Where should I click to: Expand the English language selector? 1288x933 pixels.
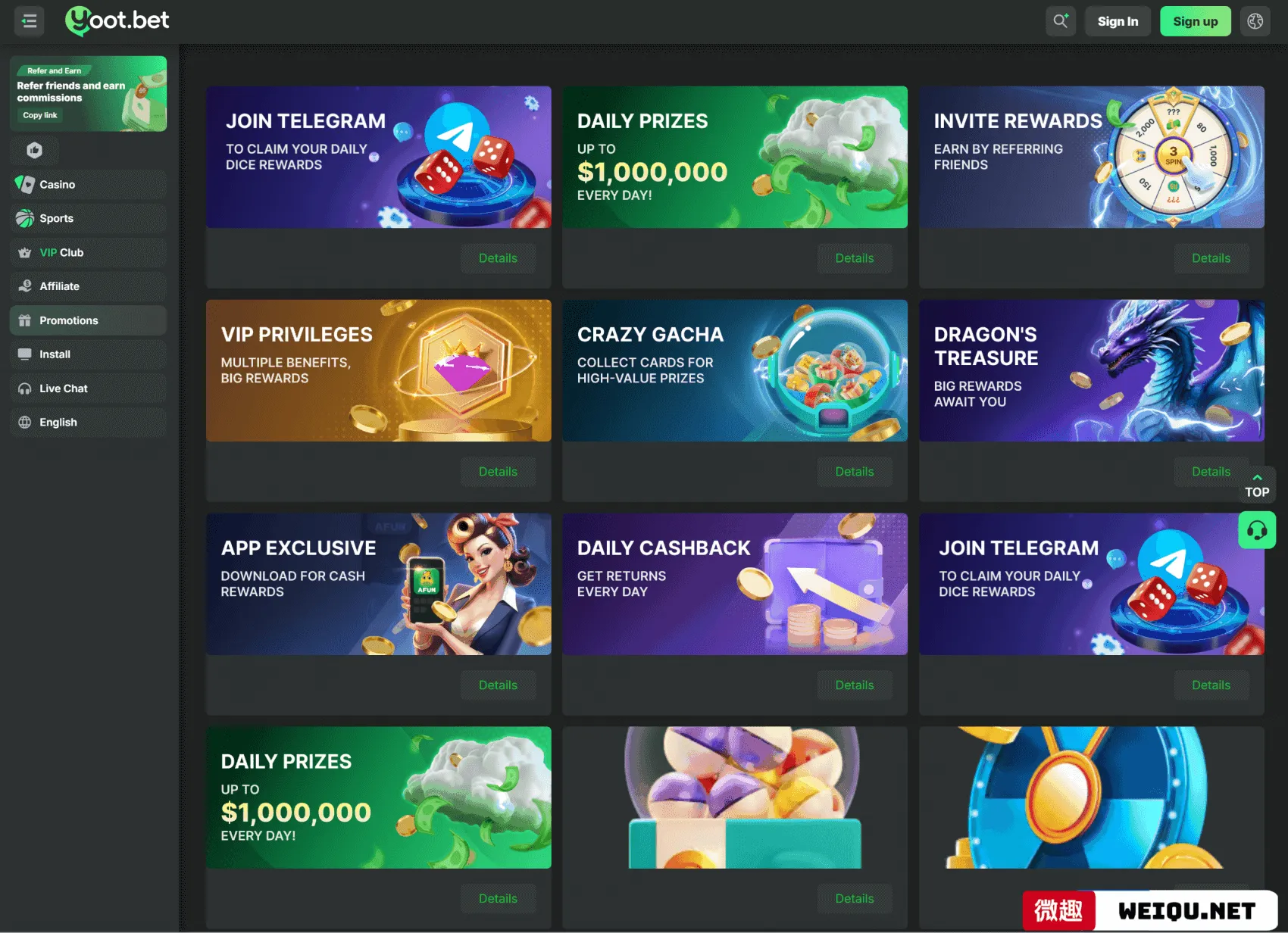(88, 423)
